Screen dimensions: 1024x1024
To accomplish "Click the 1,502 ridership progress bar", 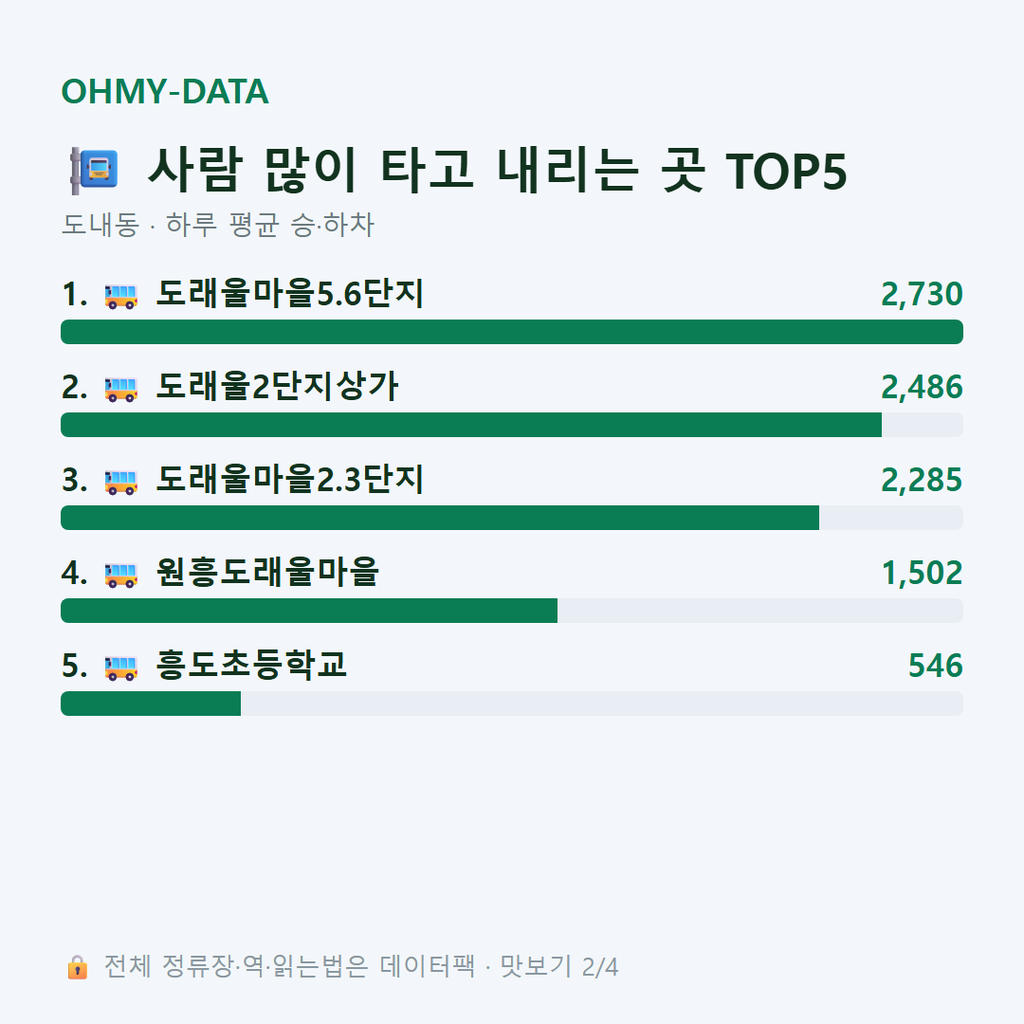I will click(x=512, y=611).
